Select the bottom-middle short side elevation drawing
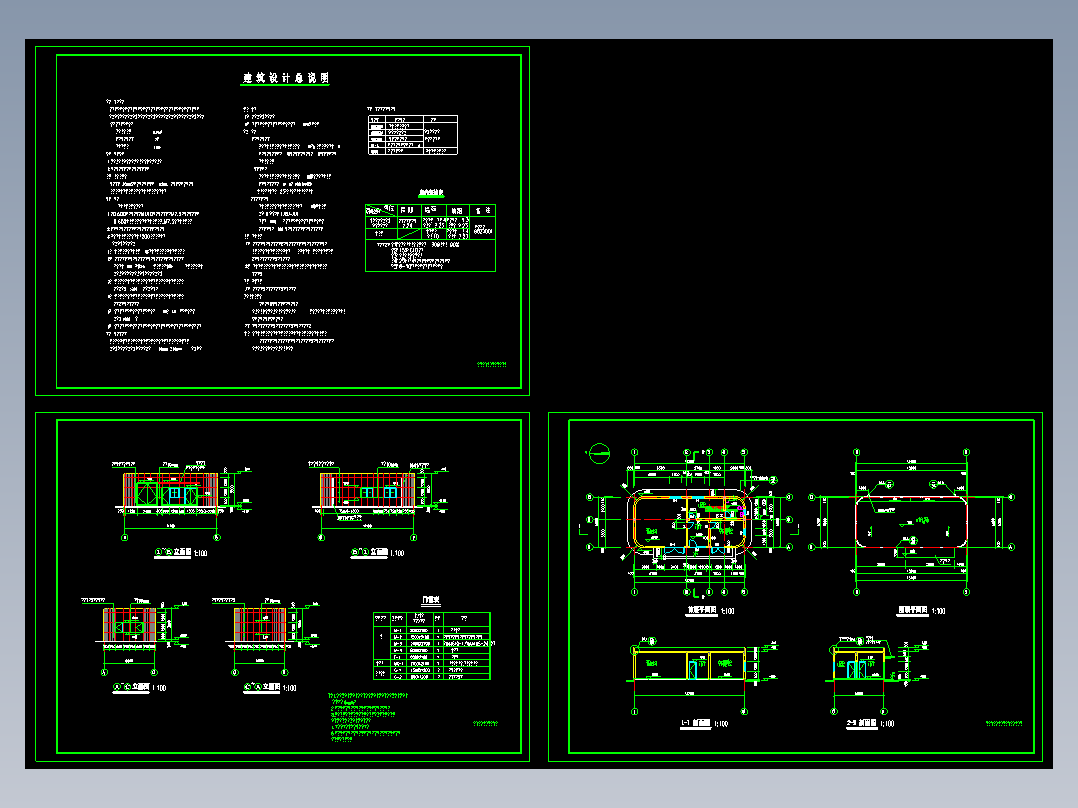1078x808 pixels. 265,637
